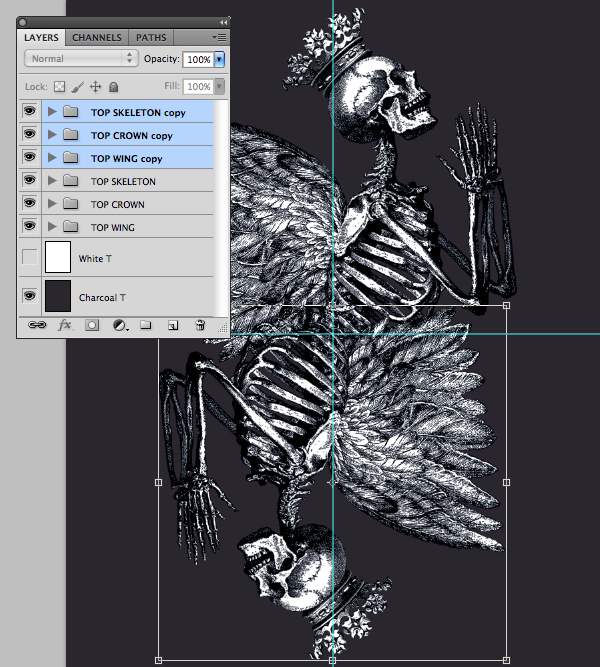Open the Fill slider dropdown arrow
The height and width of the screenshot is (667, 600).
click(219, 86)
